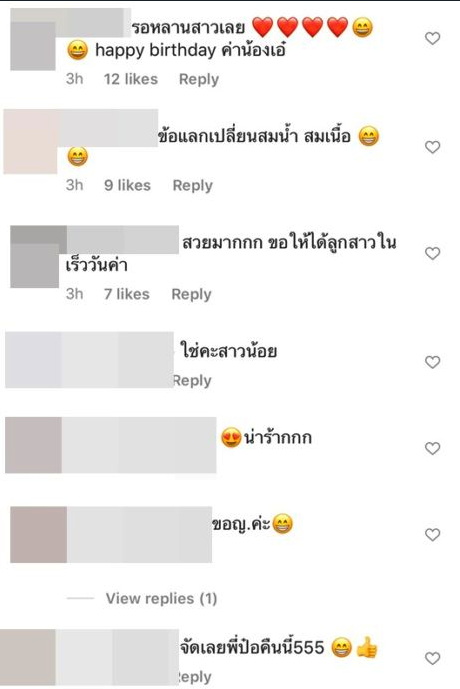Like the 'น่ารักกกก' comment
The height and width of the screenshot is (689, 460).
pyautogui.click(x=432, y=448)
